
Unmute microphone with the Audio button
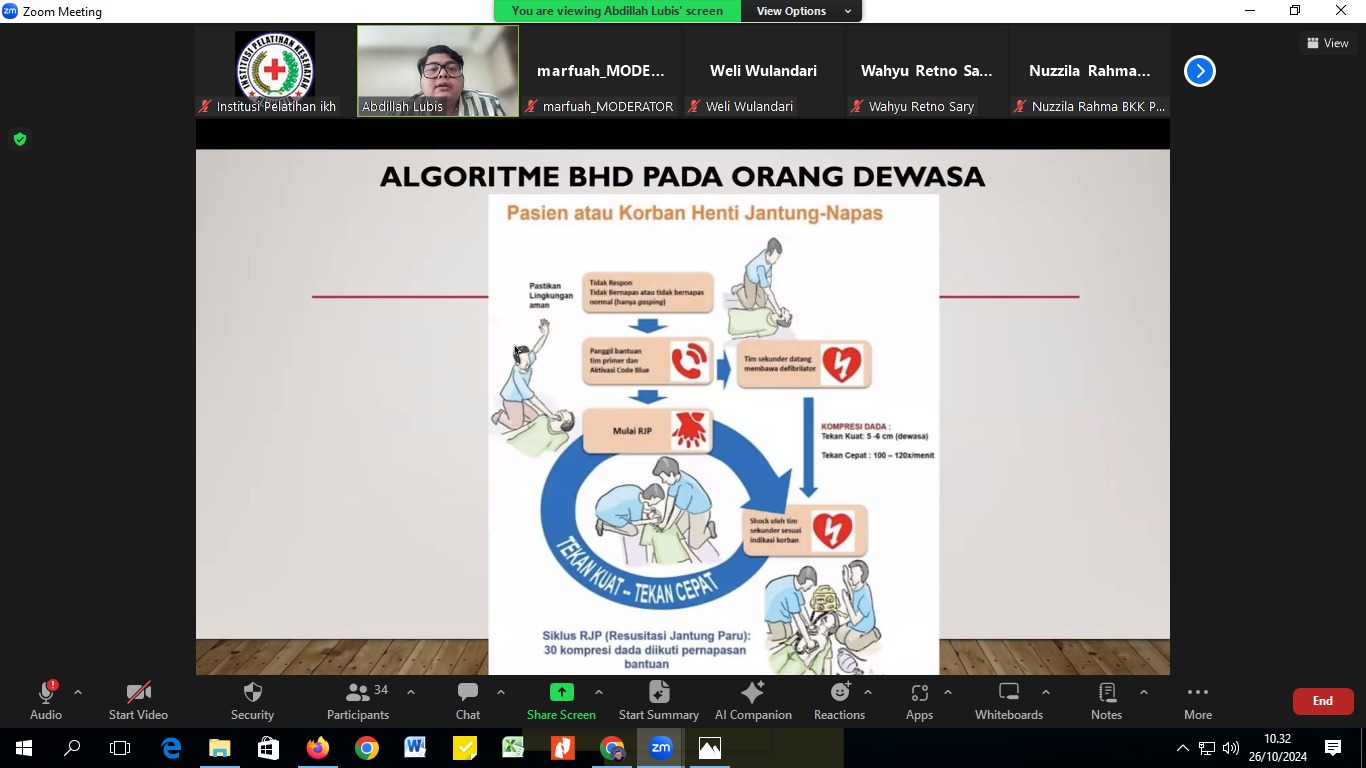[x=46, y=700]
